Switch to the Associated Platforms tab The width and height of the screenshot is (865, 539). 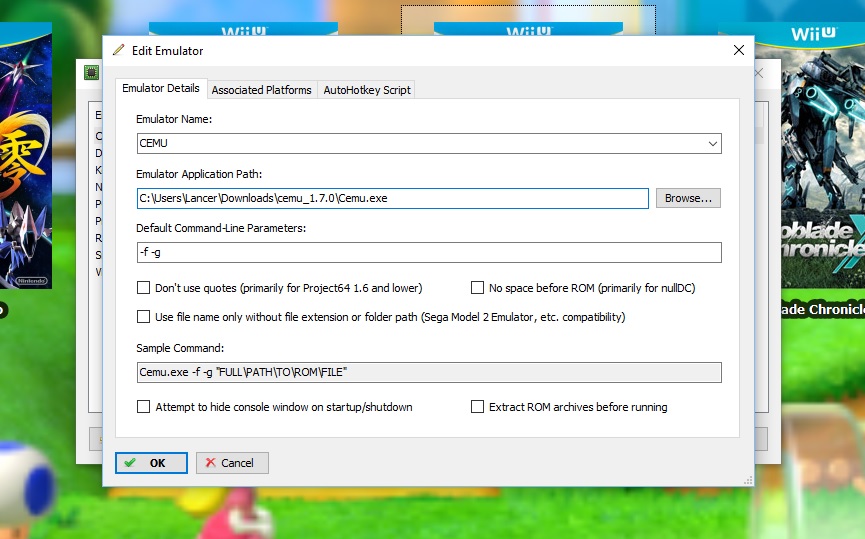(x=261, y=90)
